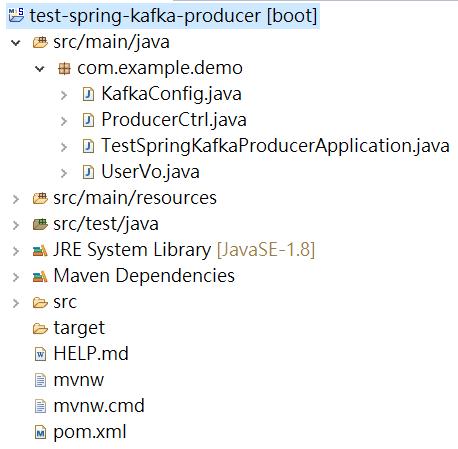Screen dimensions: 458x449
Task: Expand the src/main/resources folder
Action: (16, 199)
